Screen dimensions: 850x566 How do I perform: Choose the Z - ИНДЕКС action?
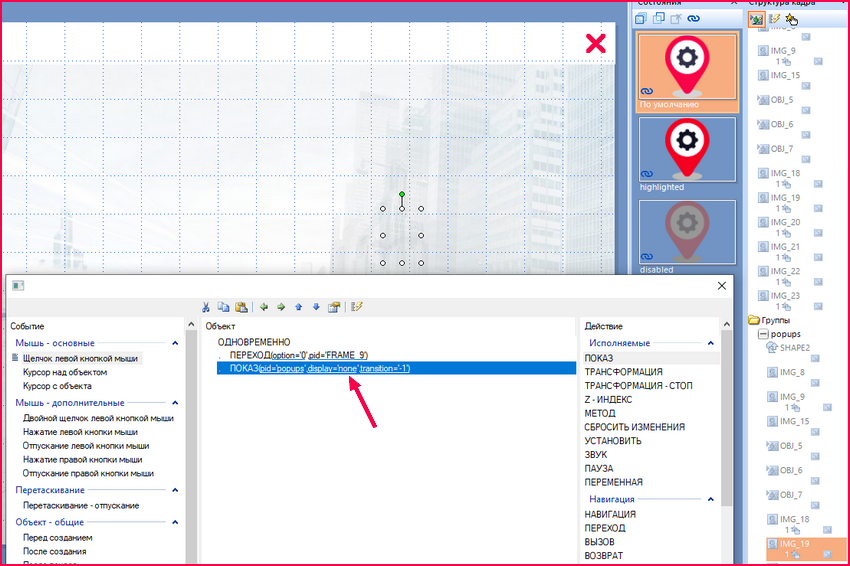[x=608, y=400]
